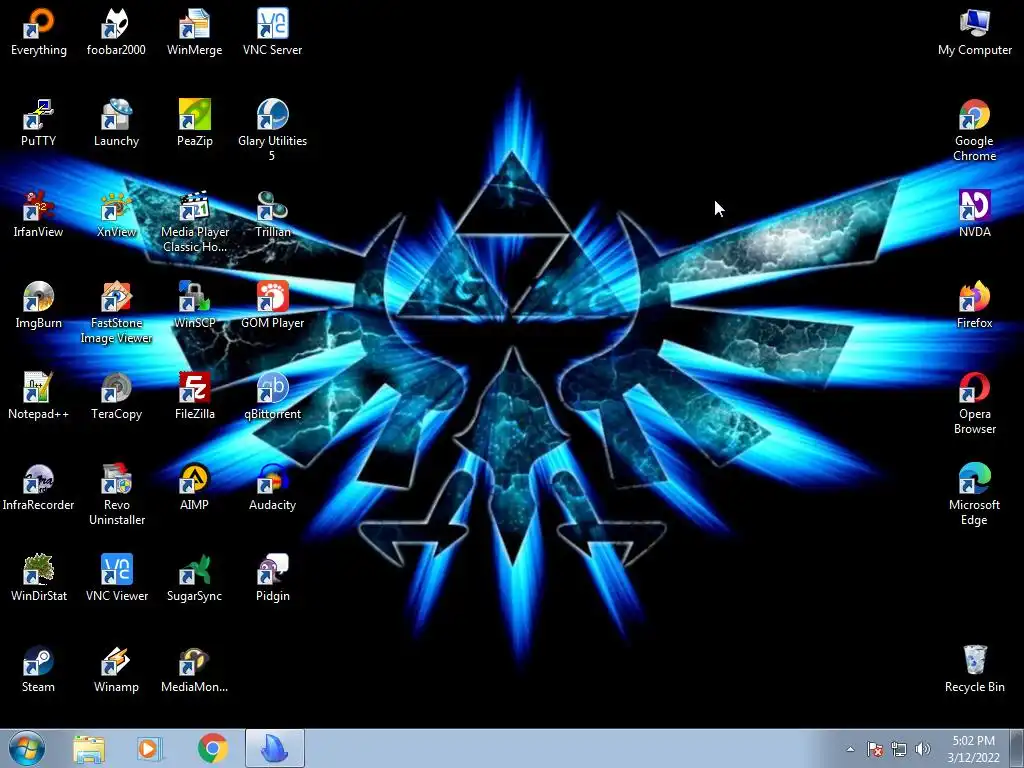The height and width of the screenshot is (768, 1024).
Task: Click the network status tray icon
Action: 899,749
